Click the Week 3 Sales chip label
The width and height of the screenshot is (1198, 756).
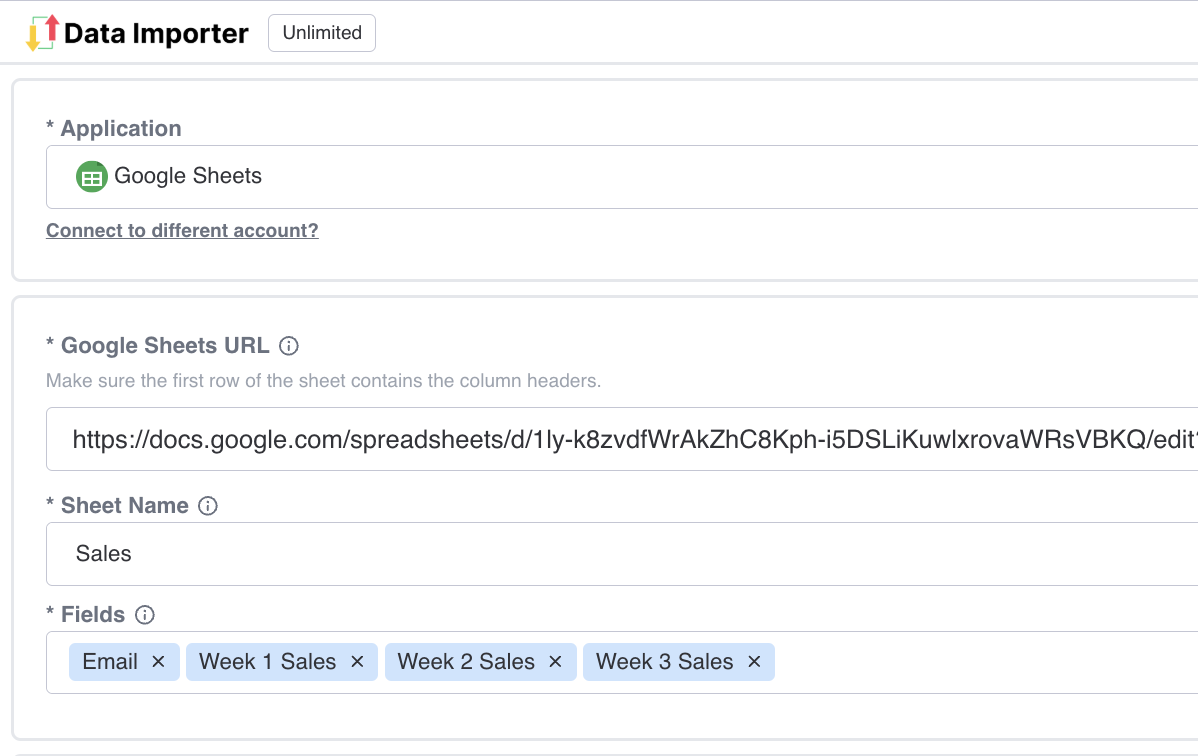[x=665, y=661]
